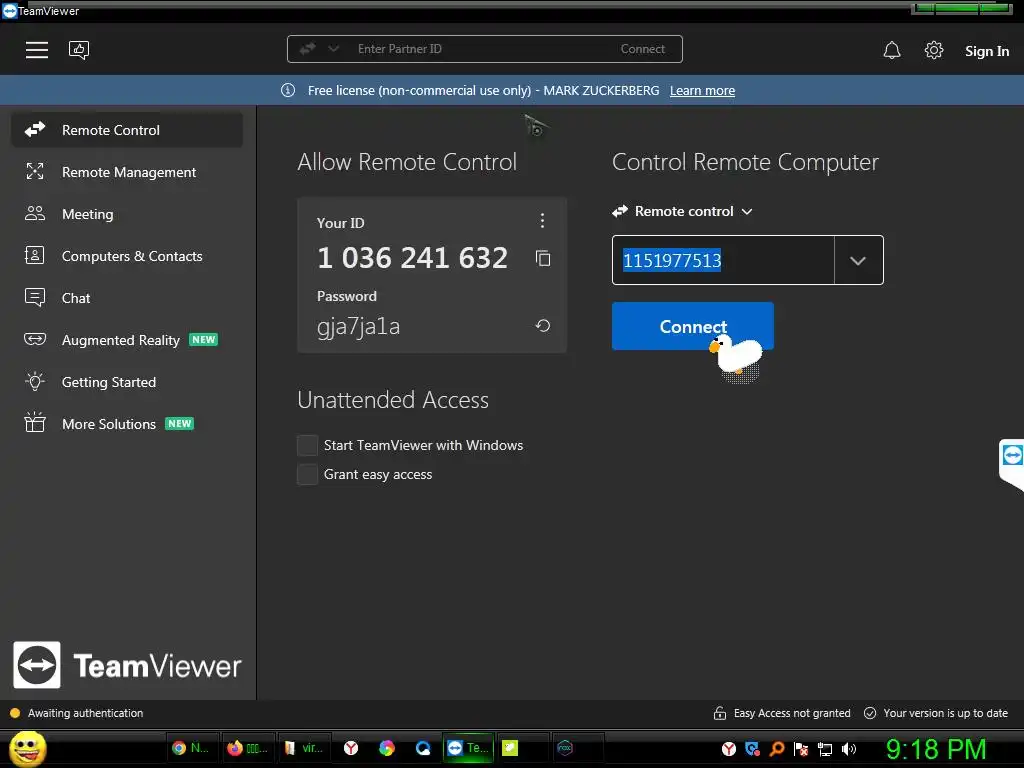
Task: Click Your version is up to date
Action: pyautogui.click(x=936, y=713)
